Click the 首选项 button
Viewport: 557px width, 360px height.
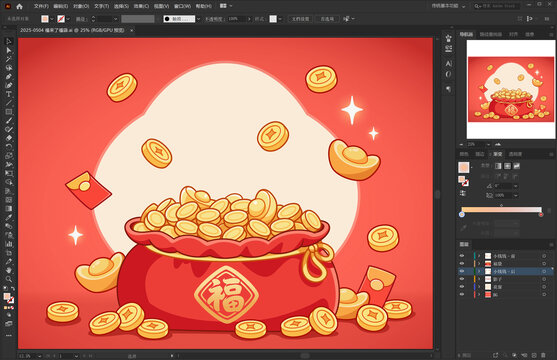(327, 19)
